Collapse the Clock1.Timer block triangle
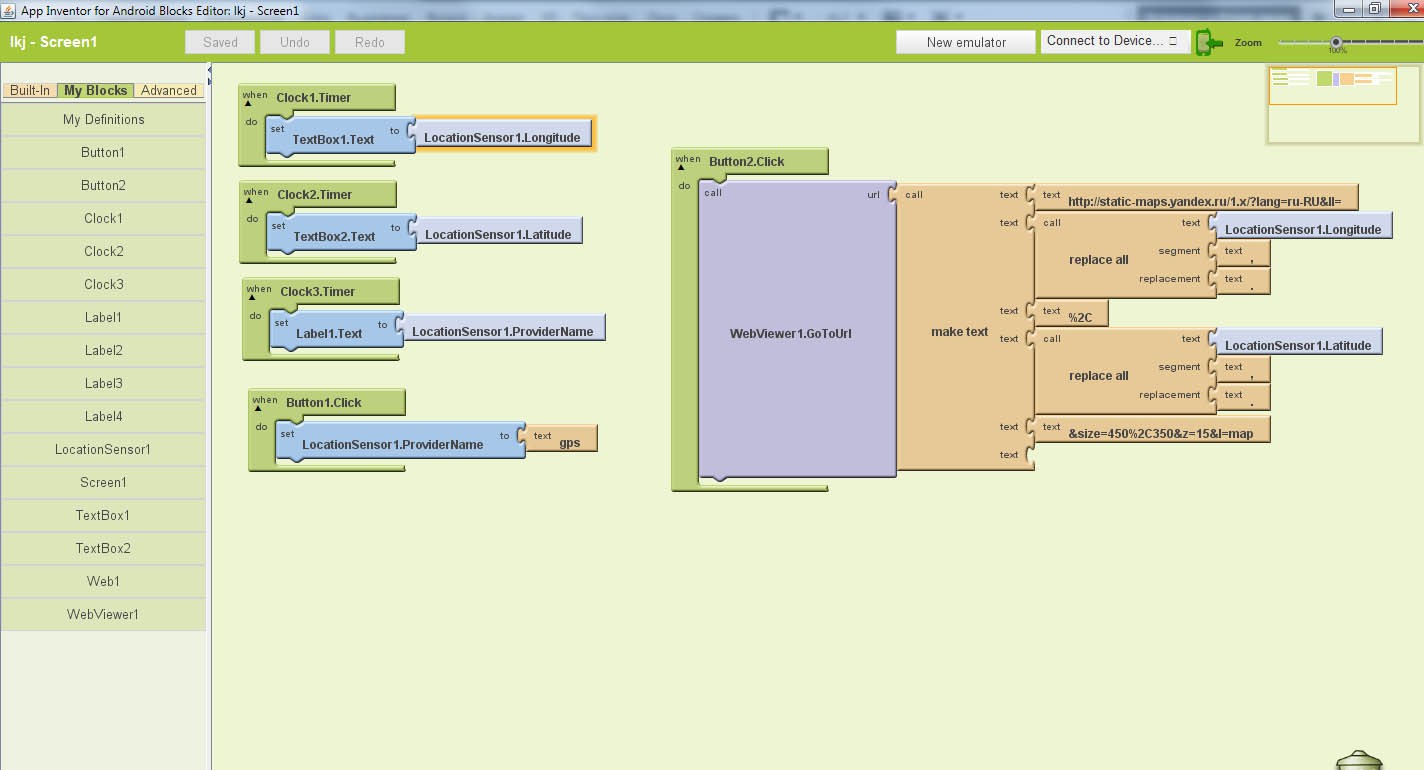Screen dimensions: 1424x770 pyautogui.click(x=249, y=103)
